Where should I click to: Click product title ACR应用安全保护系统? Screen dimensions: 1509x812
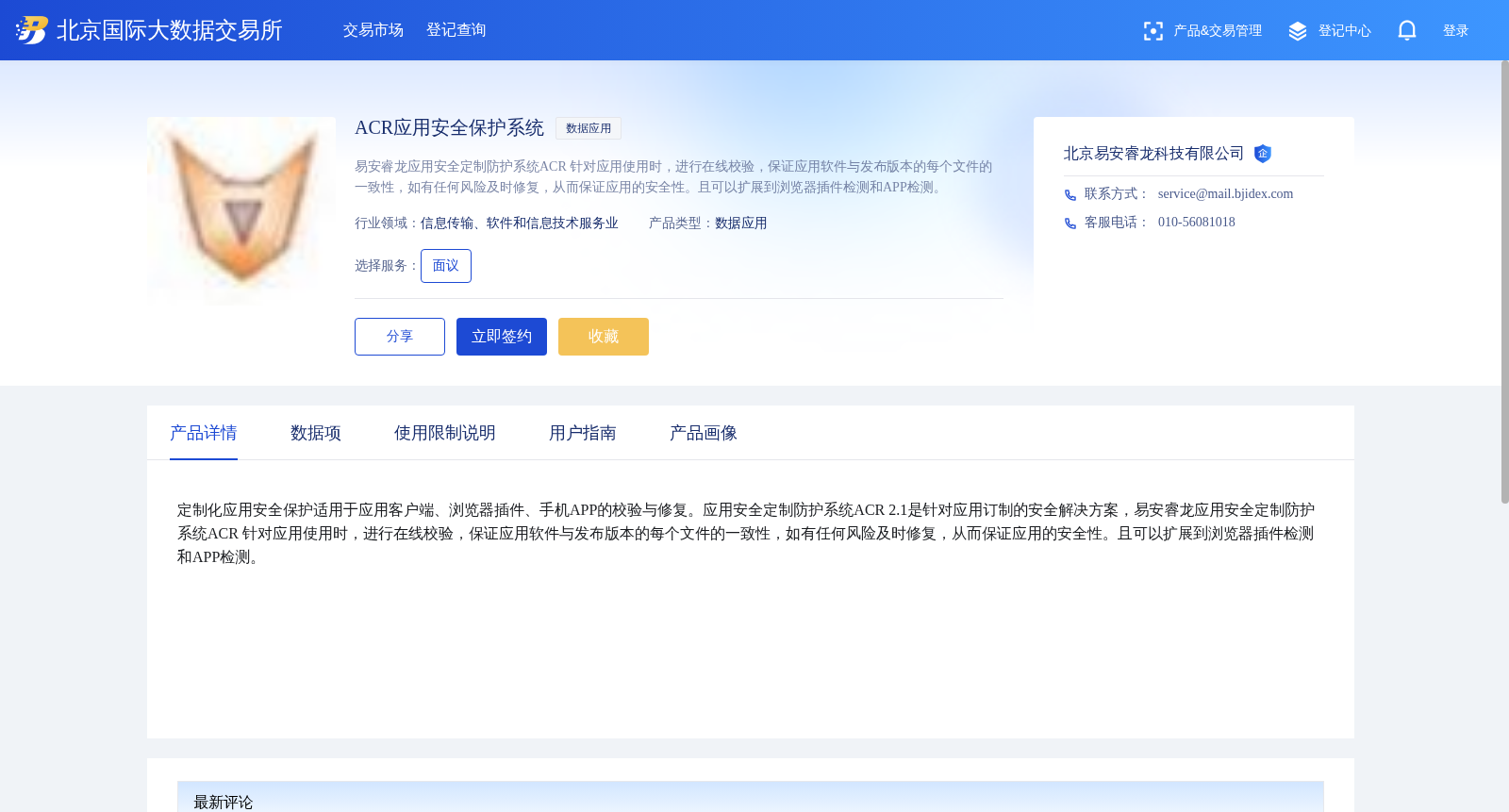pos(449,128)
